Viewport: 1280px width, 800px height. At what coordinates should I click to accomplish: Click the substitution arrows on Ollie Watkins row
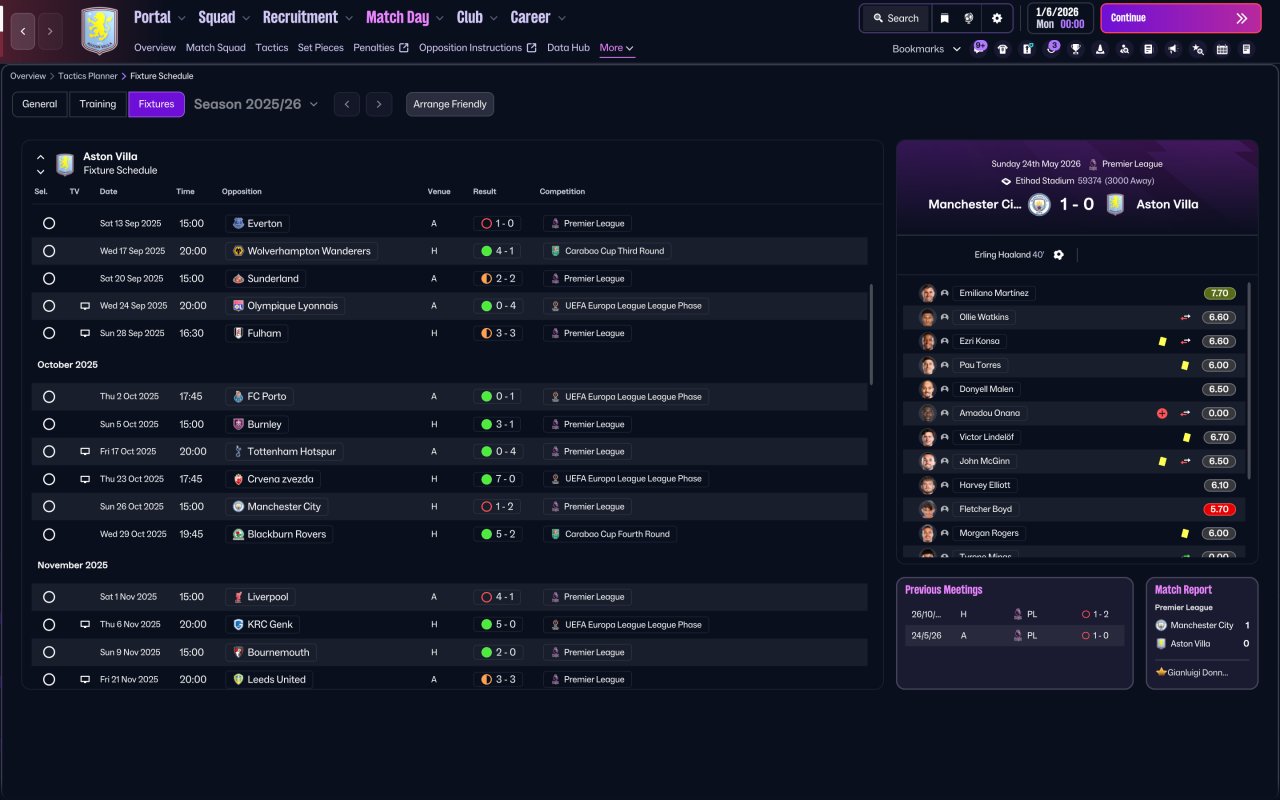1185,317
